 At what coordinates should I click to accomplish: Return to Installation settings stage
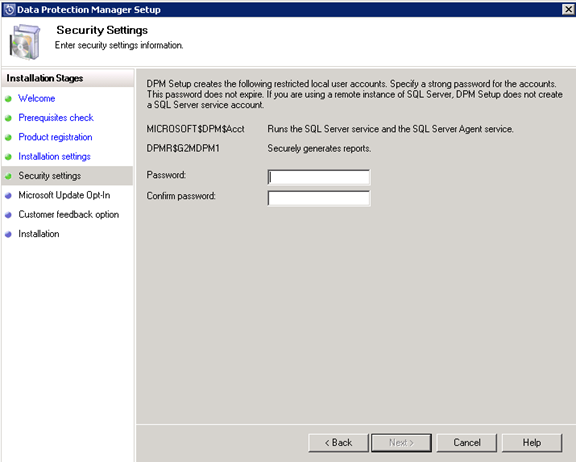pyautogui.click(x=54, y=156)
